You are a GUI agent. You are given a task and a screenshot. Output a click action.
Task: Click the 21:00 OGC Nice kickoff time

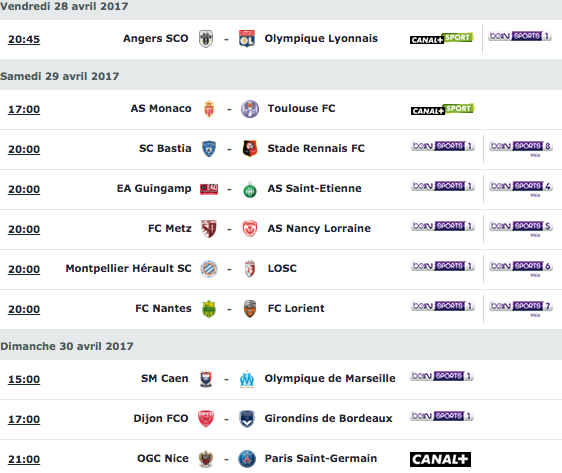24,459
